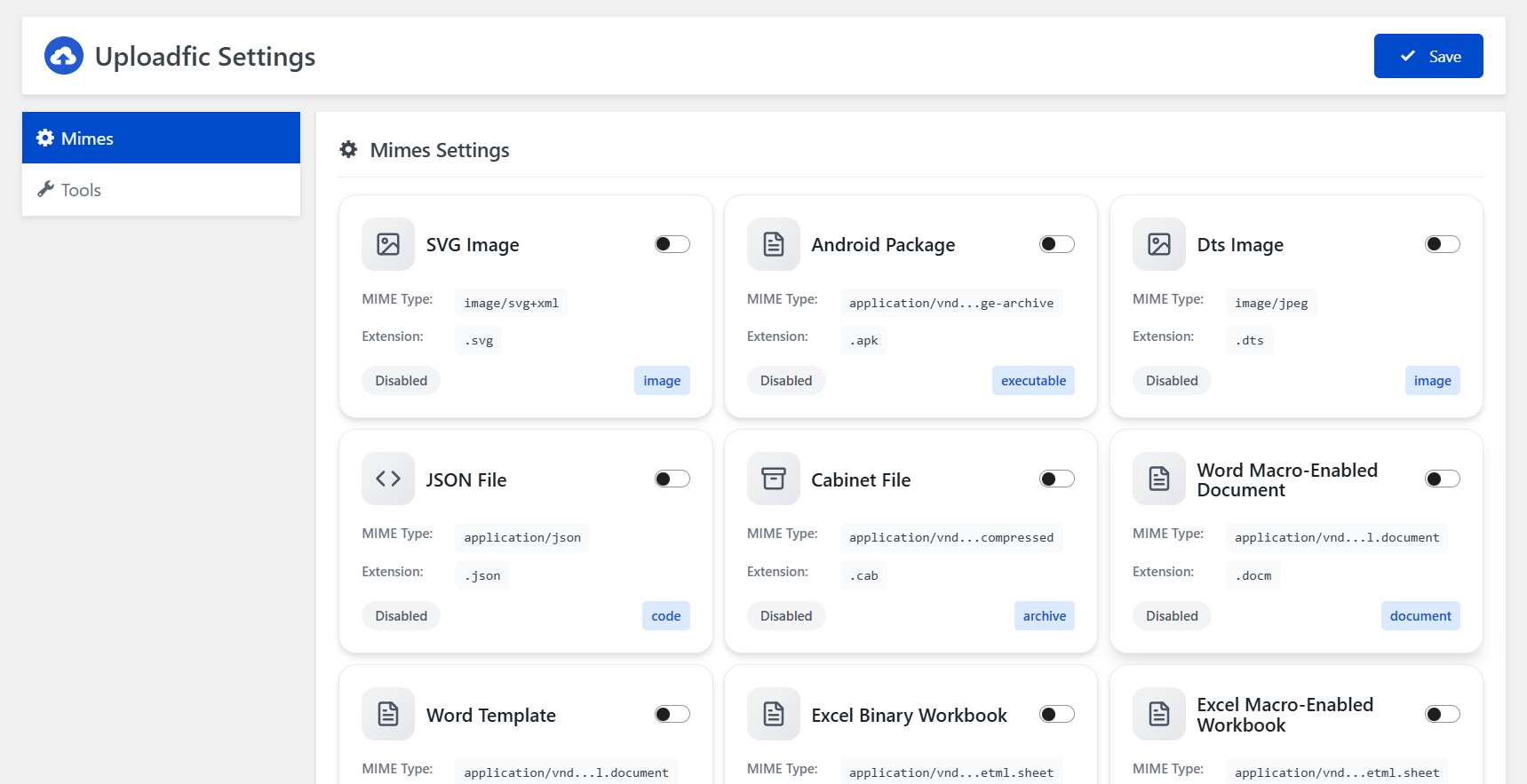Select the .docm extension value
The width and height of the screenshot is (1527, 784).
pyautogui.click(x=1253, y=575)
